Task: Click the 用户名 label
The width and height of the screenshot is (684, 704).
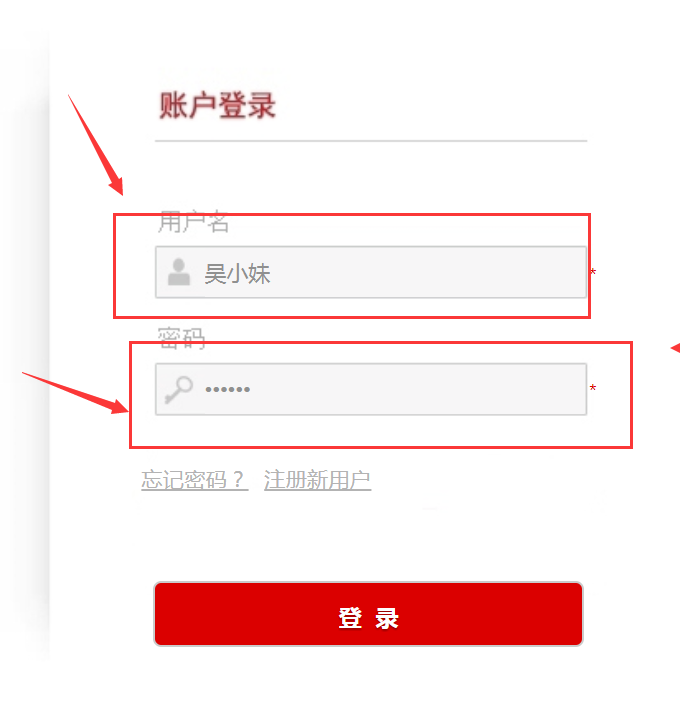Action: pos(193,222)
